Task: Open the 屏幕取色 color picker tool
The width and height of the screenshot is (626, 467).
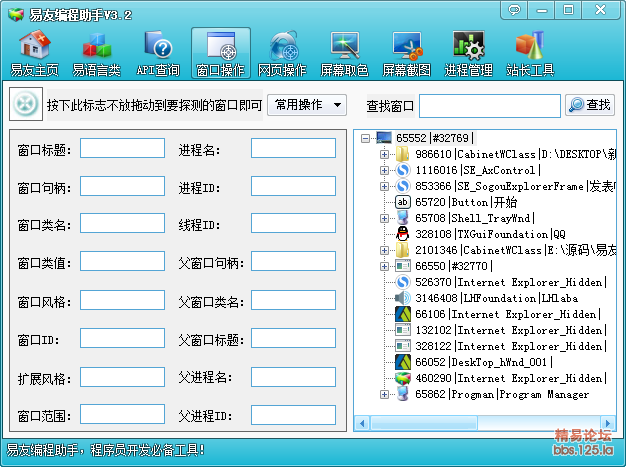Action: (344, 53)
